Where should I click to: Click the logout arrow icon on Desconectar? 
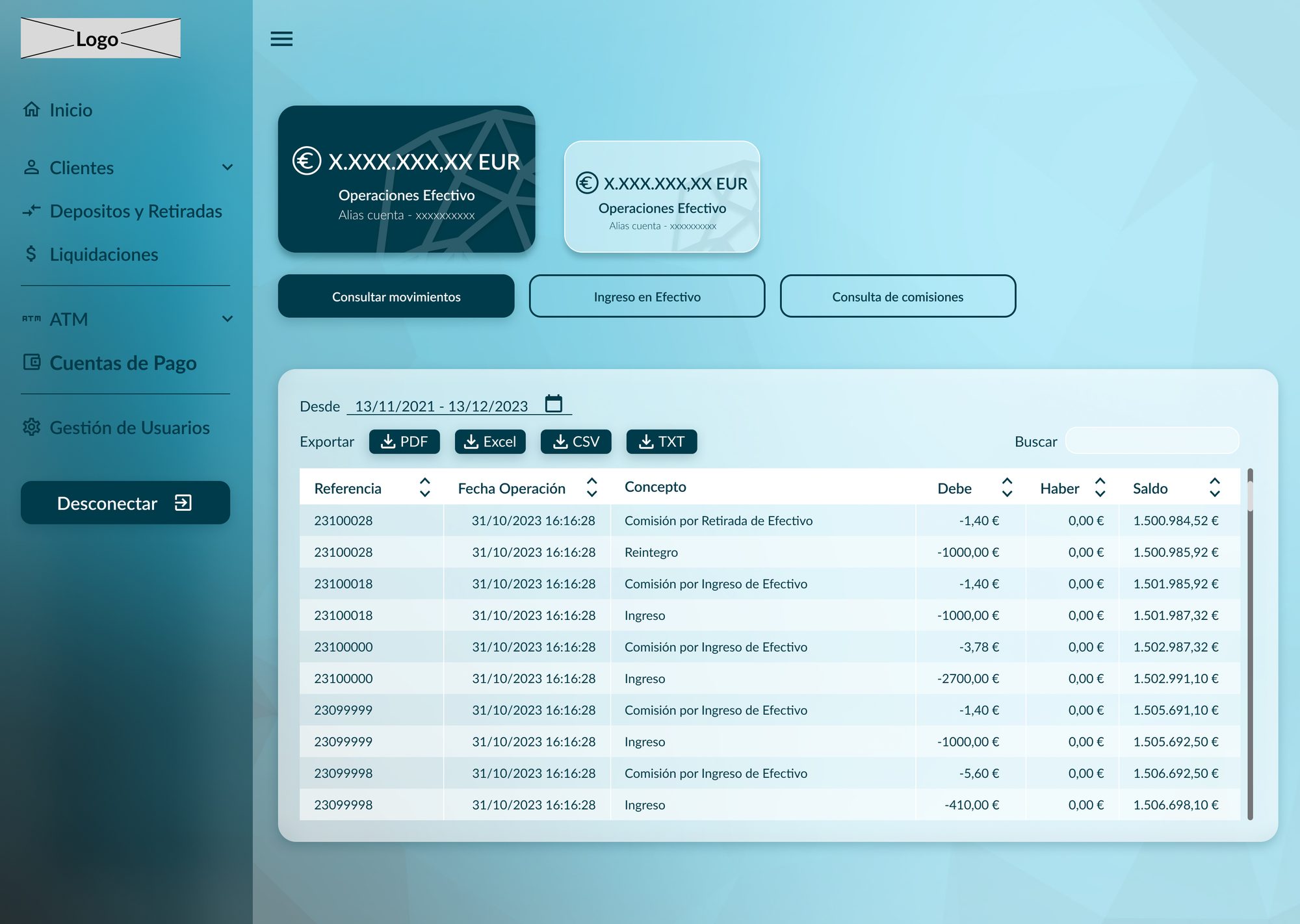[x=183, y=502]
